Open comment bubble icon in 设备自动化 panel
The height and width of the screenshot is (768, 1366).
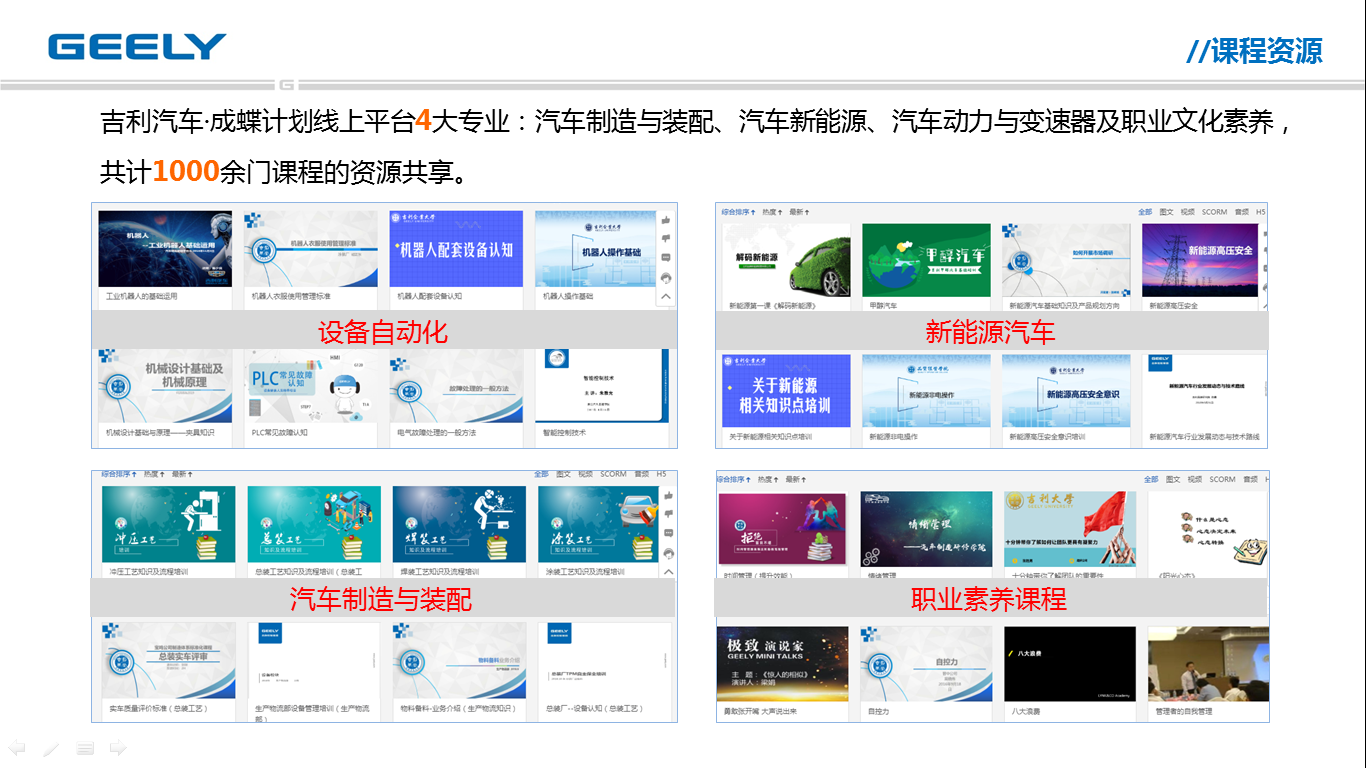click(x=666, y=258)
